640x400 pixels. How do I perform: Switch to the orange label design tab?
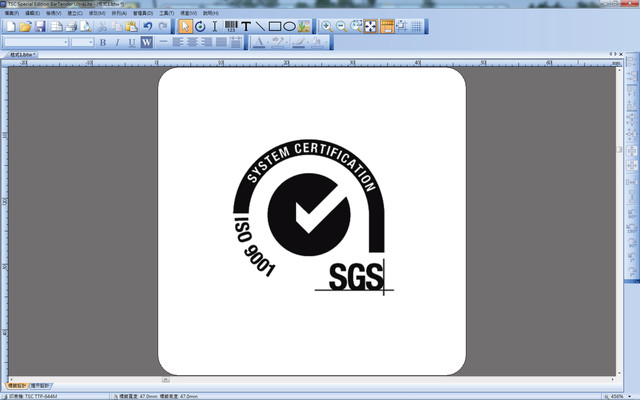pos(17,386)
